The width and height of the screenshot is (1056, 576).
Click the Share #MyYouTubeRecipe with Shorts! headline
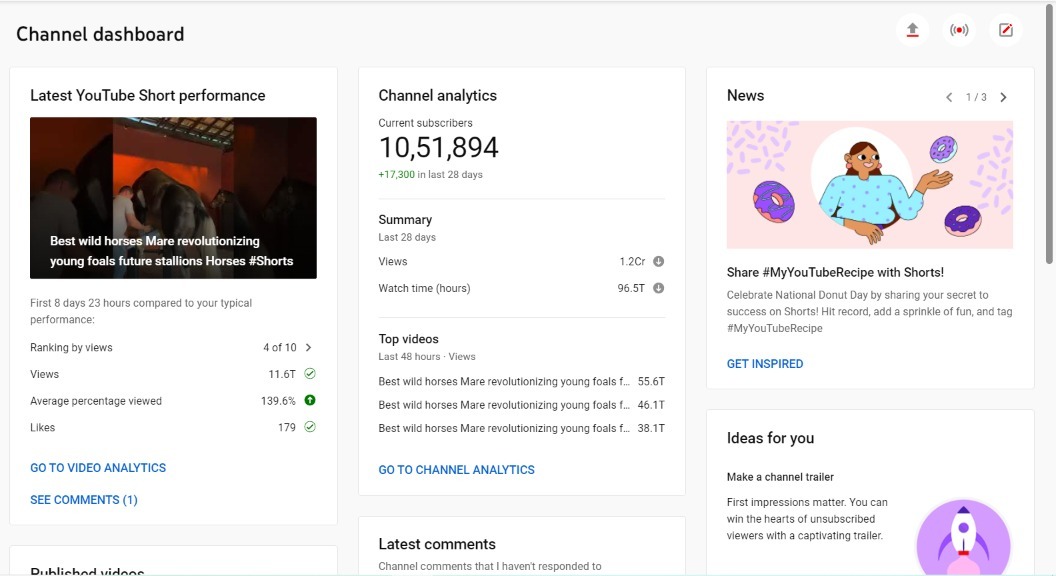point(835,272)
